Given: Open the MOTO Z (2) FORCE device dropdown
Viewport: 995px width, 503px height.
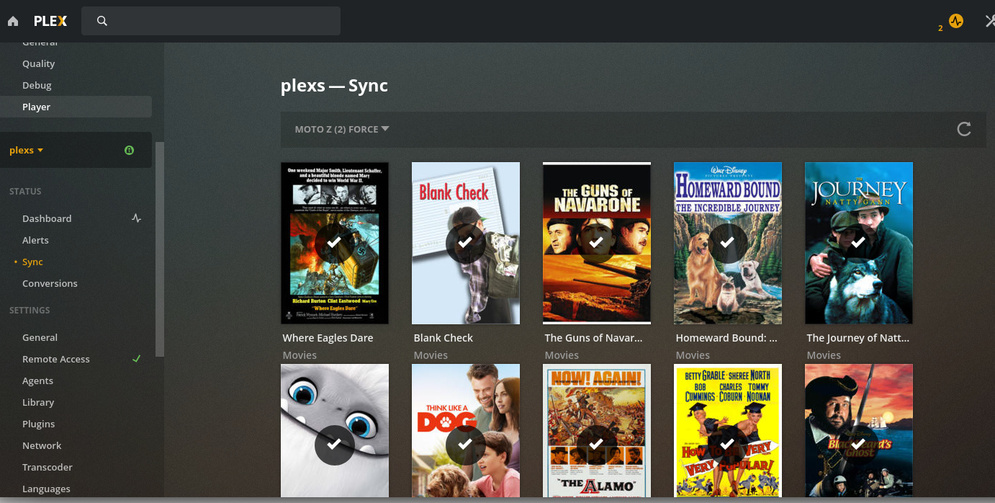Looking at the screenshot, I should click(x=342, y=129).
